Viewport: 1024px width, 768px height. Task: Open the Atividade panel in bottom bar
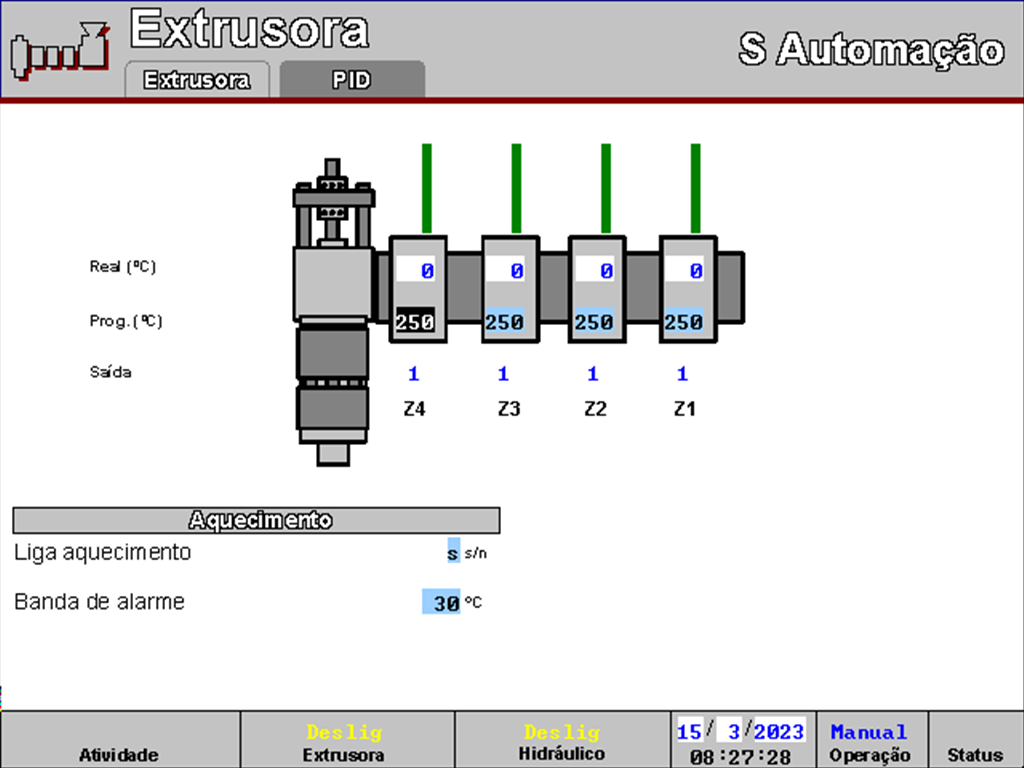[x=119, y=741]
